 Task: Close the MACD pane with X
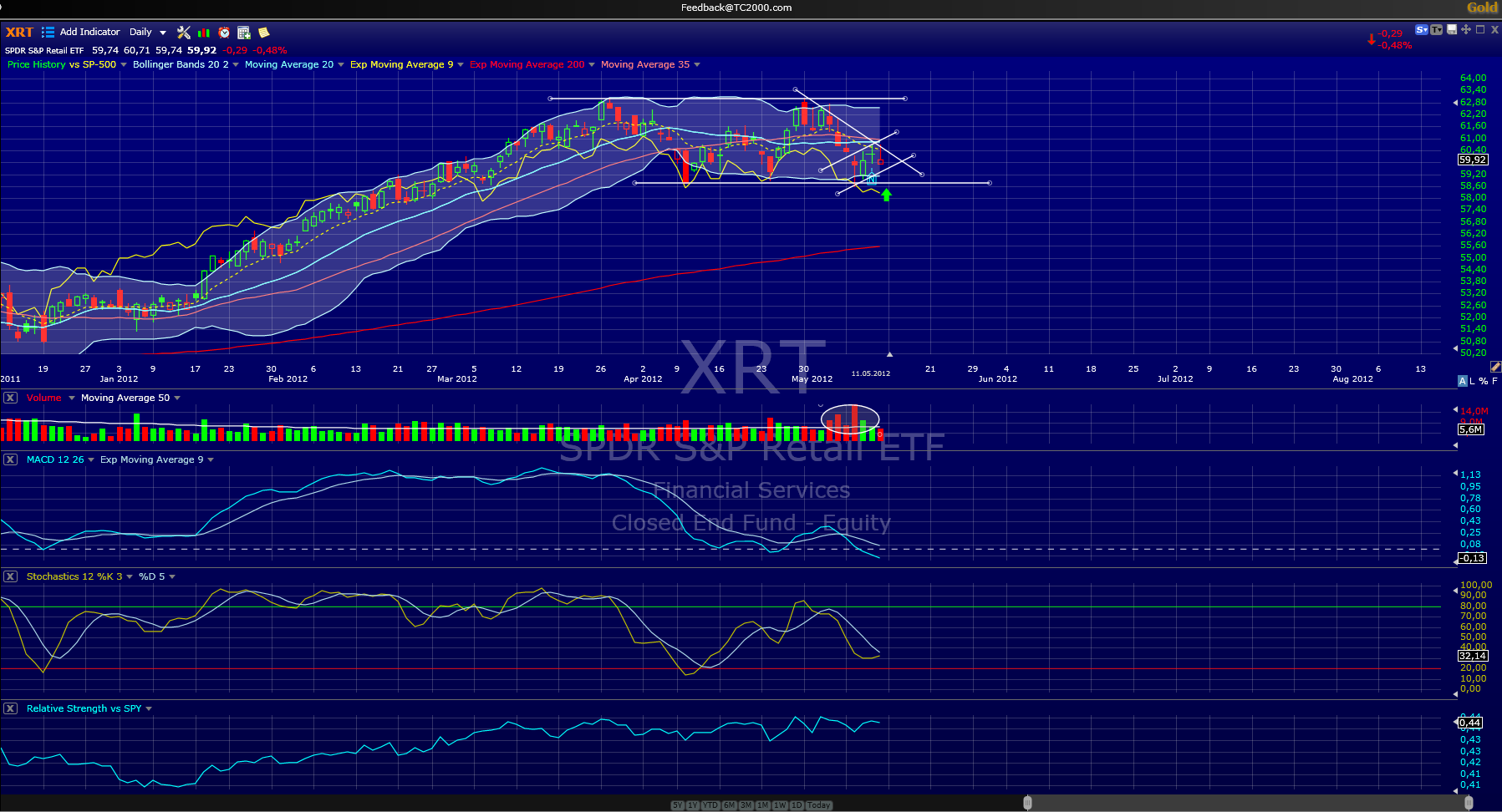click(10, 459)
